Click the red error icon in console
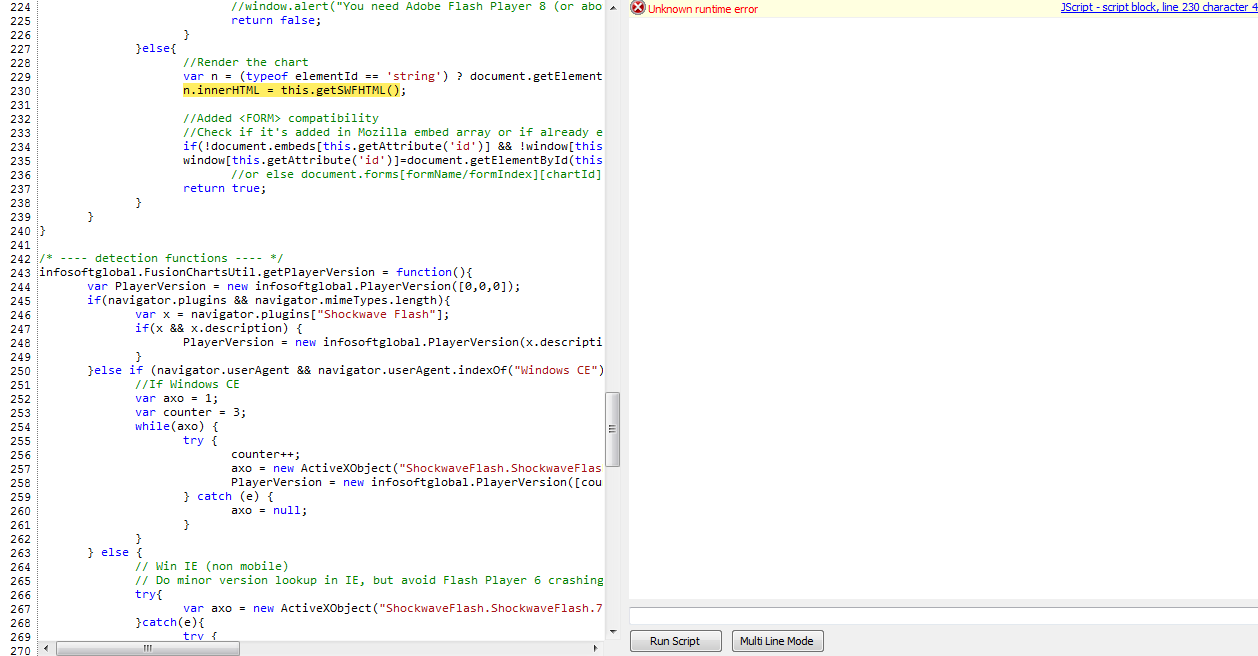The width and height of the screenshot is (1258, 656). (x=638, y=9)
